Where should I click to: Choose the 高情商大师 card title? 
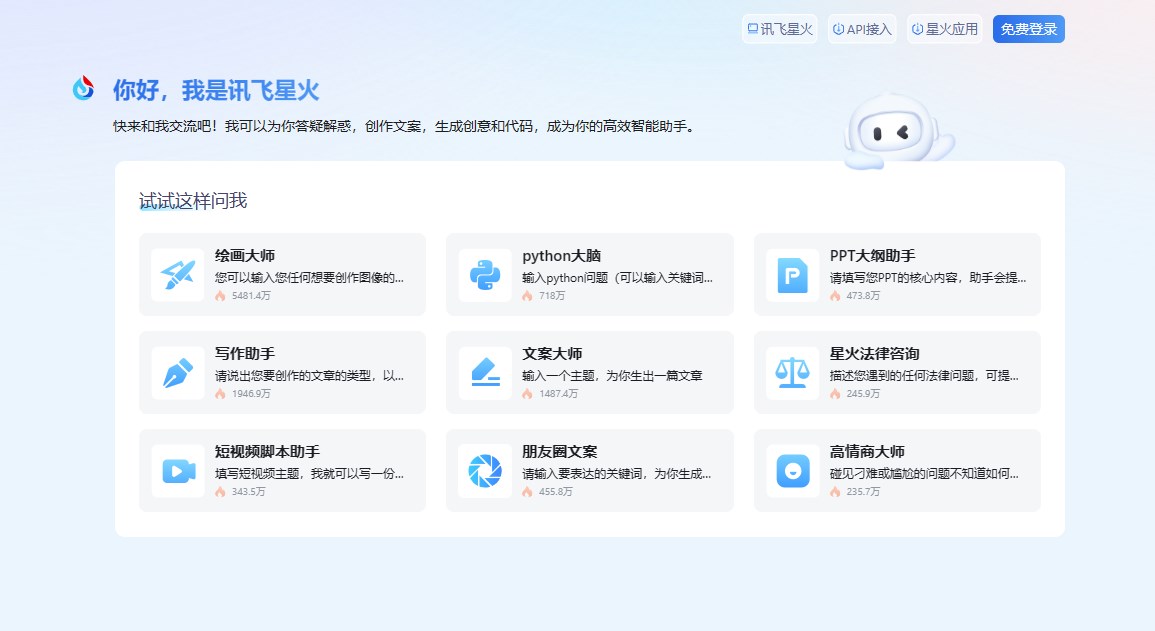point(867,451)
